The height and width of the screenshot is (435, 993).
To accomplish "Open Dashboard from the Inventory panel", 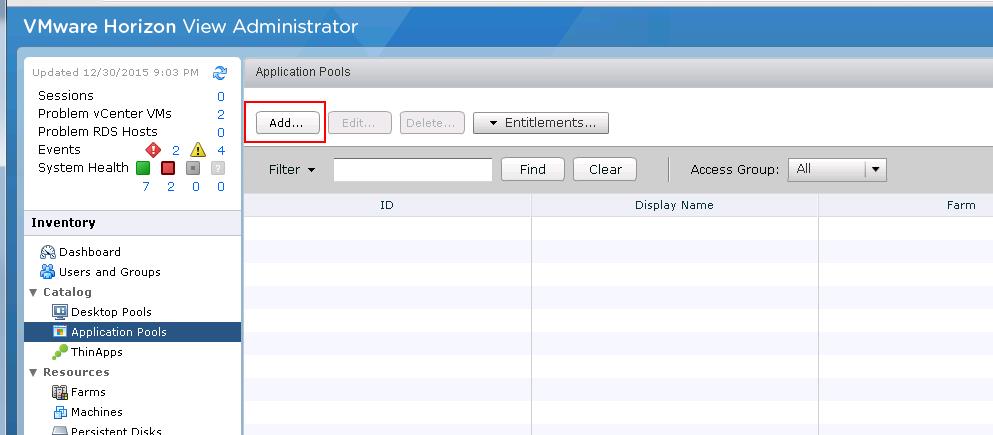I will 89,252.
